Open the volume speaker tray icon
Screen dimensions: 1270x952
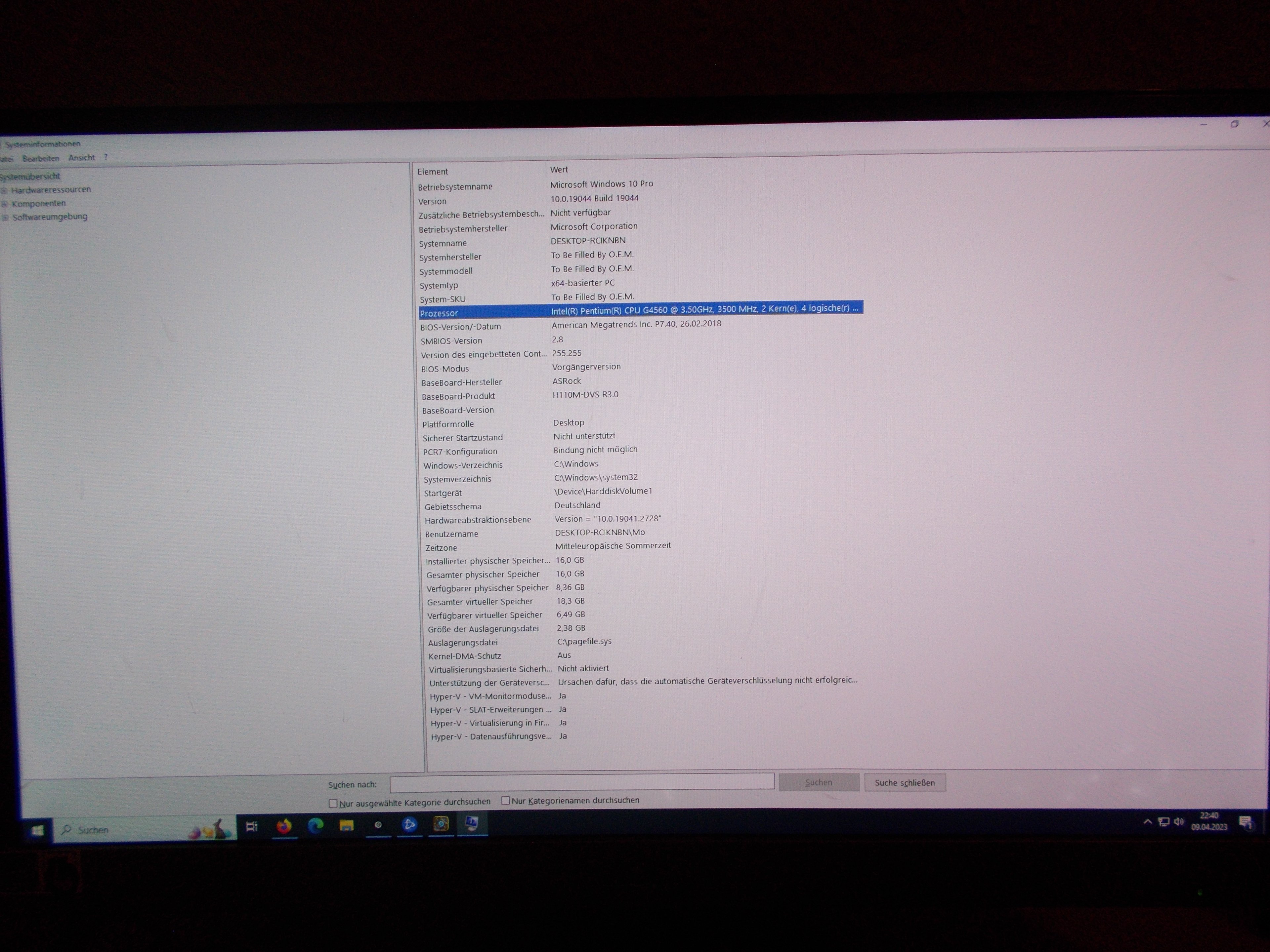click(1179, 822)
